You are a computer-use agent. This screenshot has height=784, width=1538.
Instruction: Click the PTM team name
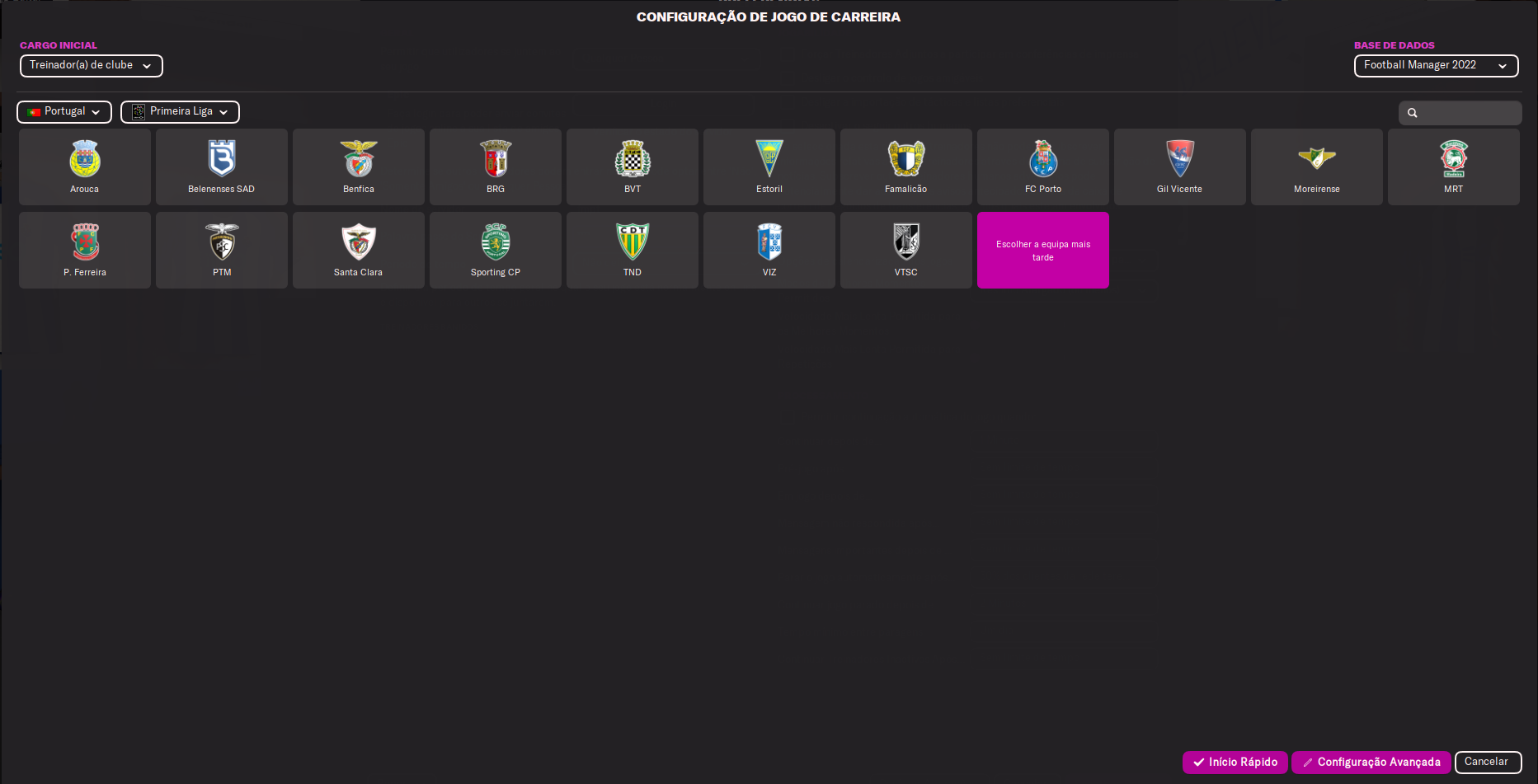[x=222, y=273]
